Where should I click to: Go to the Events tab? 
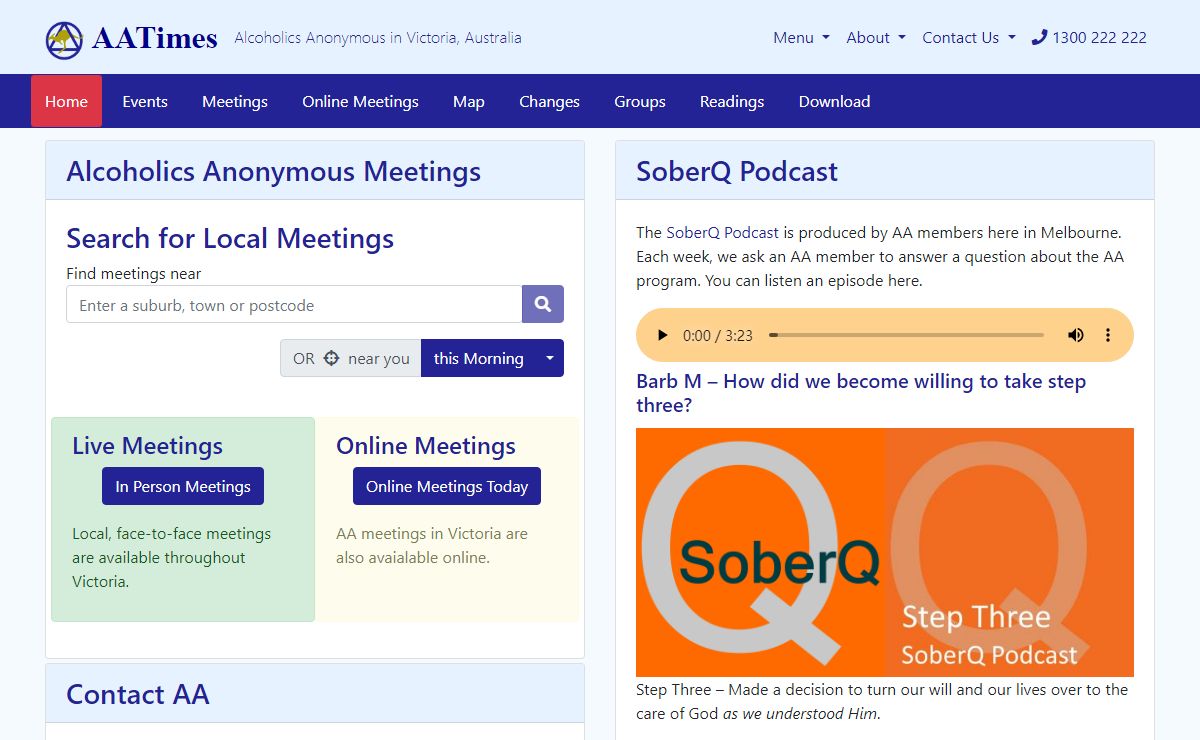(145, 101)
